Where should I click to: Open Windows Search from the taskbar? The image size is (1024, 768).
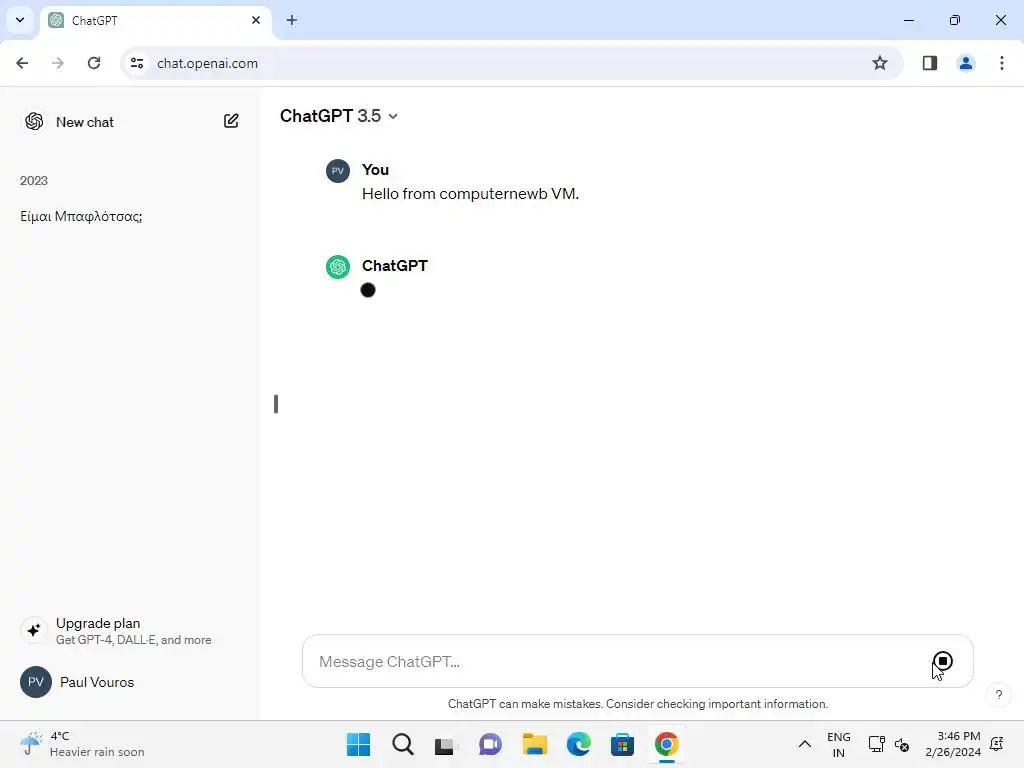tap(402, 744)
